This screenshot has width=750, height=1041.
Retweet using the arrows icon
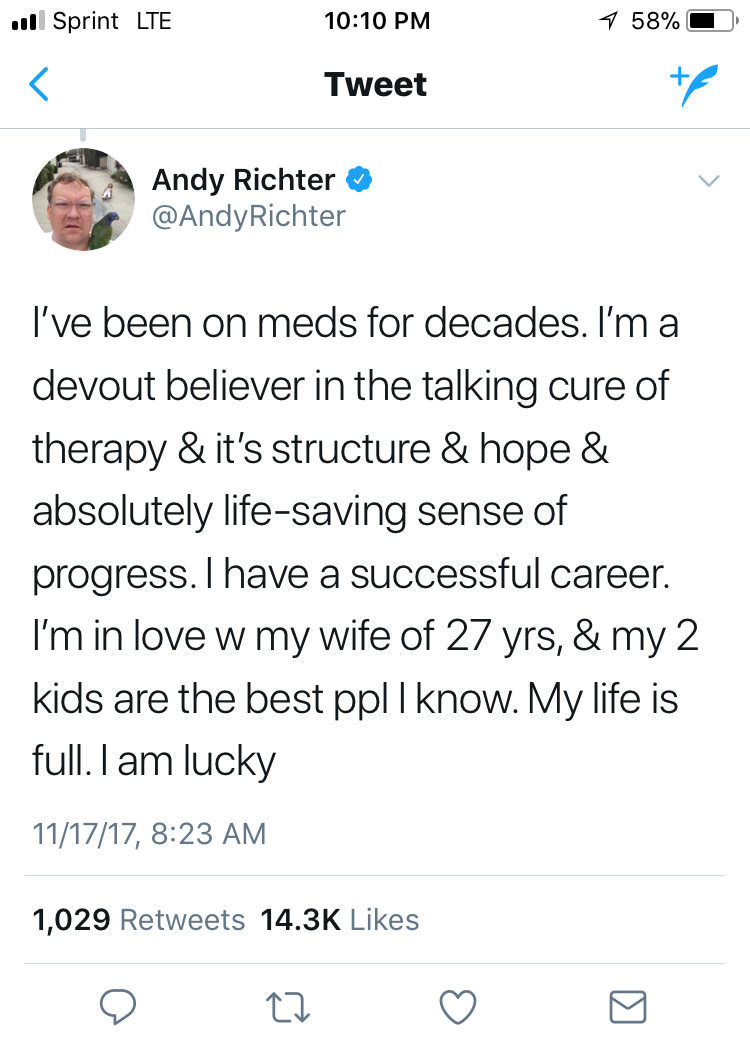click(x=288, y=1006)
